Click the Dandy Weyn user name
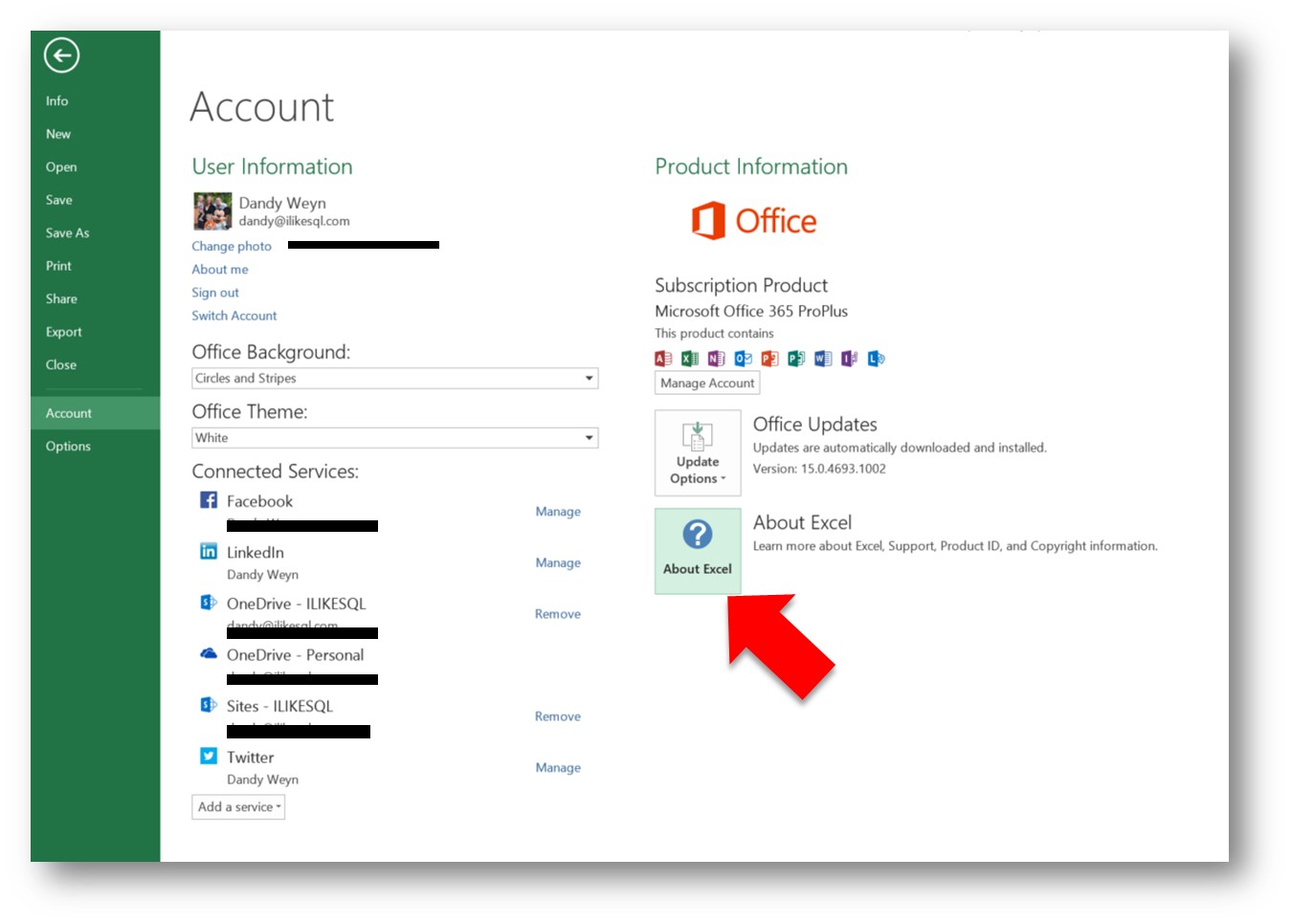The height and width of the screenshot is (924, 1291). [282, 203]
